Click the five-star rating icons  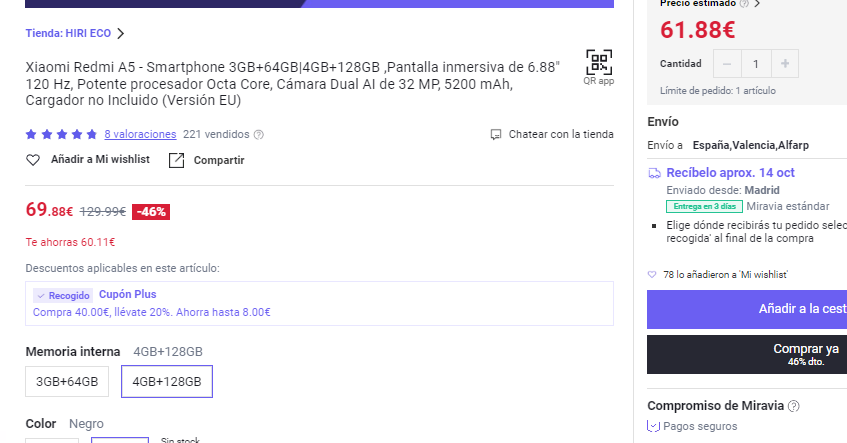tap(61, 134)
